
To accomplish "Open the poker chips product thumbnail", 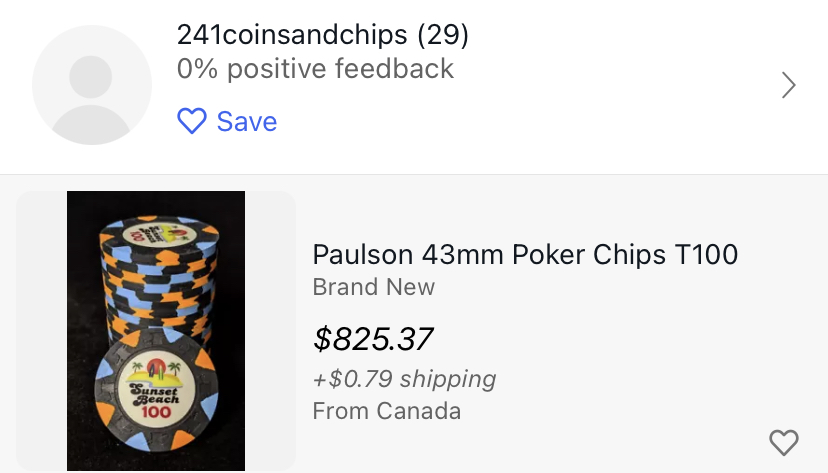I will 156,330.
